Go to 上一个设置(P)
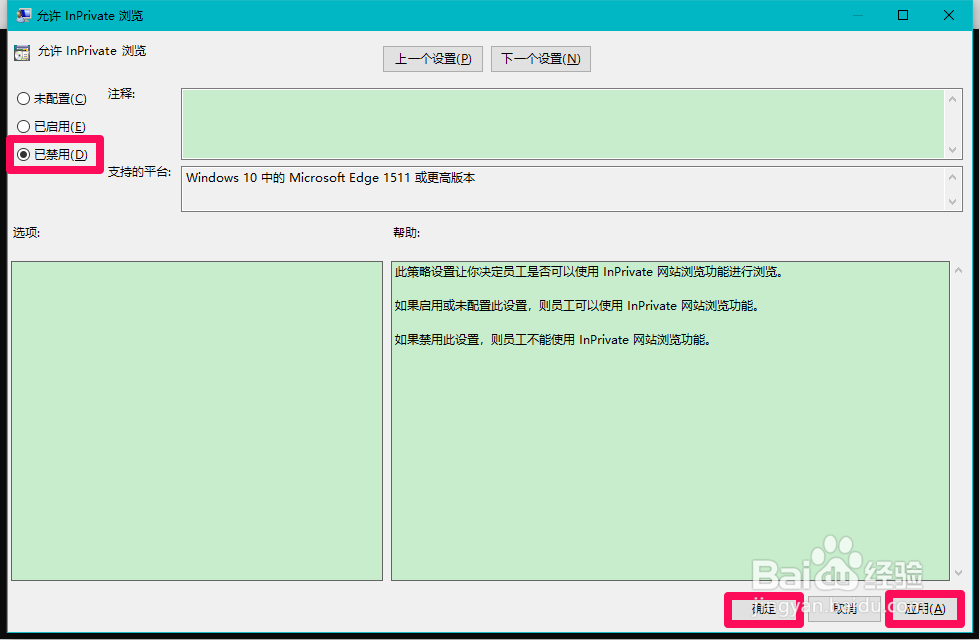The height and width of the screenshot is (640, 980). tap(432, 59)
